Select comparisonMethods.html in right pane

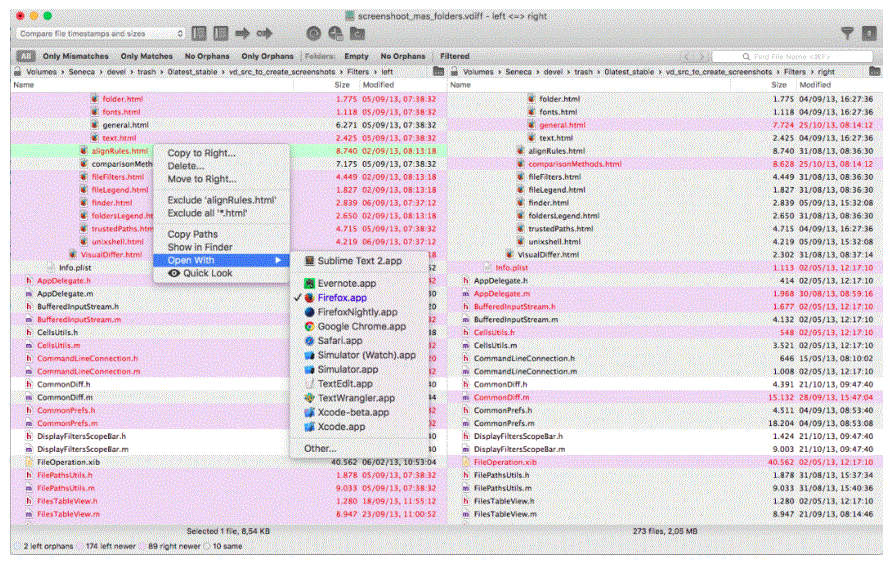(665, 164)
